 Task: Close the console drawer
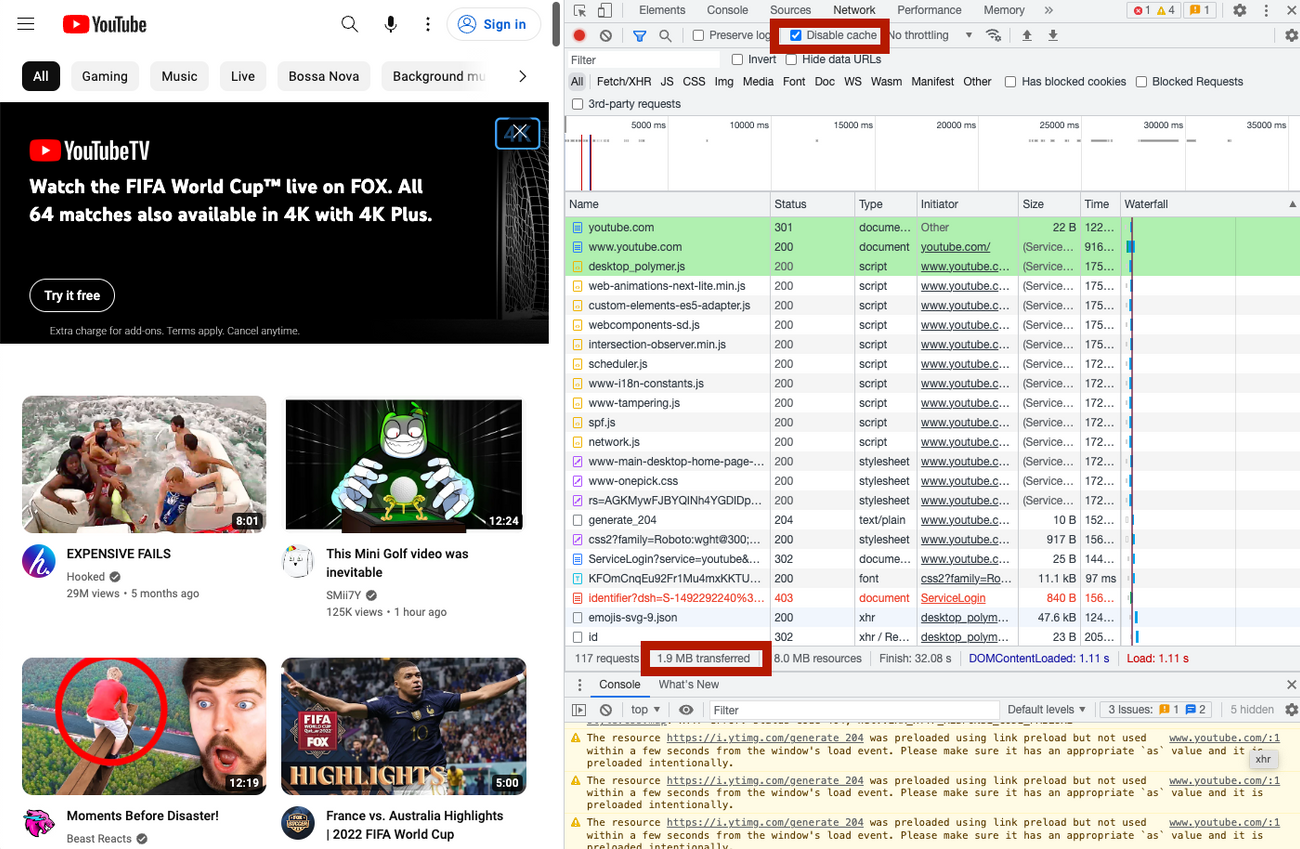[1291, 685]
